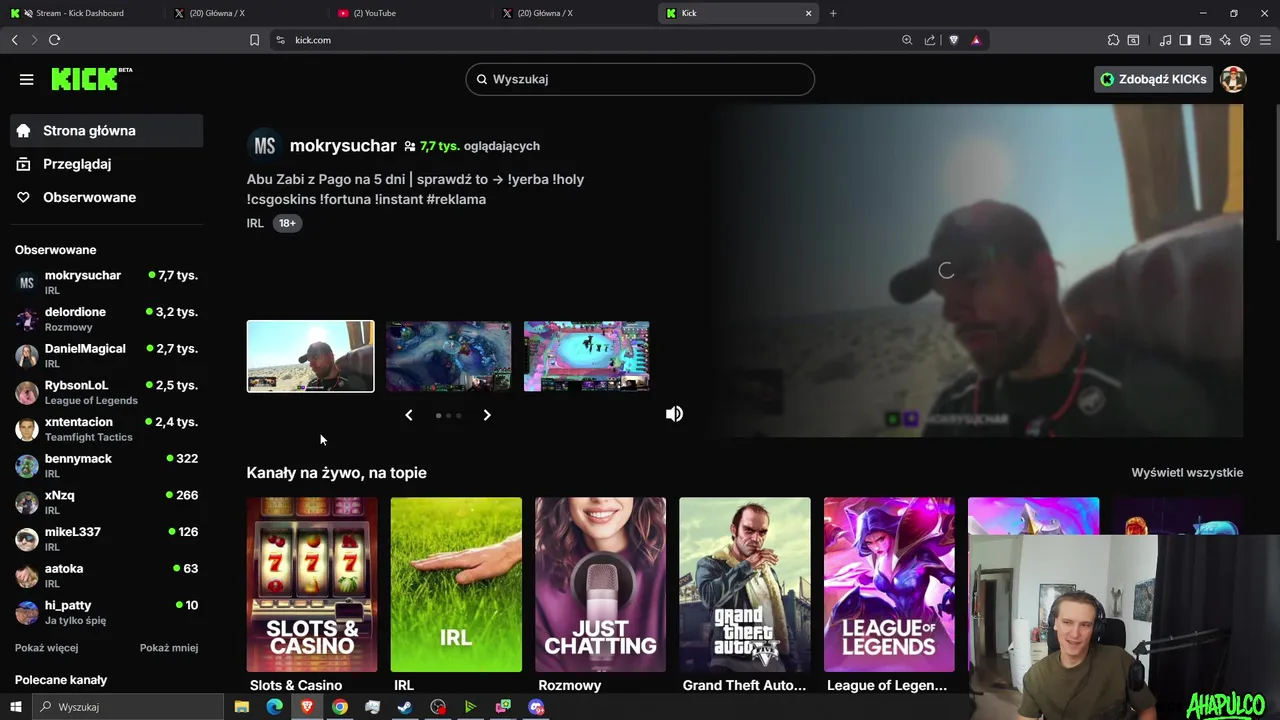
Task: Open Steam from the taskbar
Action: point(405,707)
